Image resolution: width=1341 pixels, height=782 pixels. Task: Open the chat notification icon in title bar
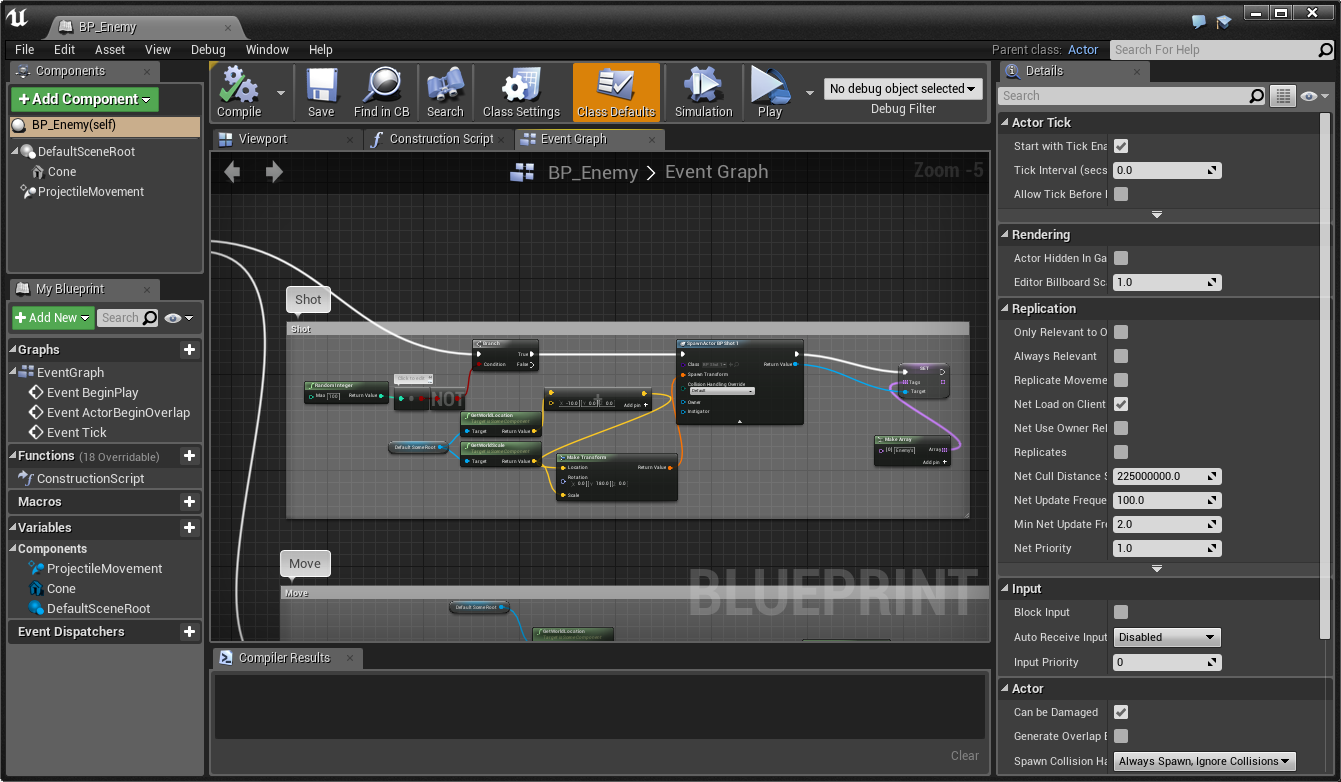[x=1199, y=22]
